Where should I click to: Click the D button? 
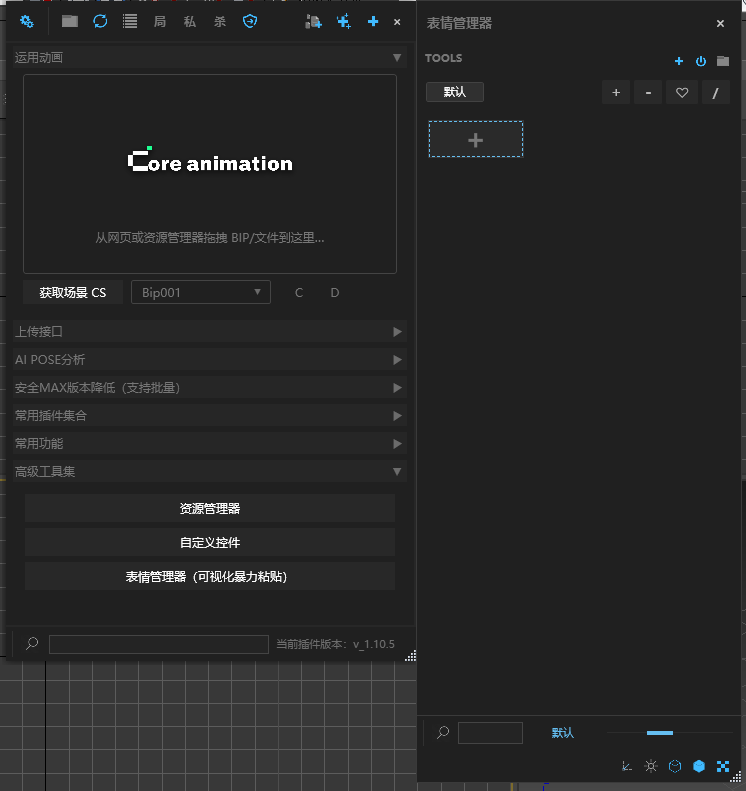(x=334, y=293)
